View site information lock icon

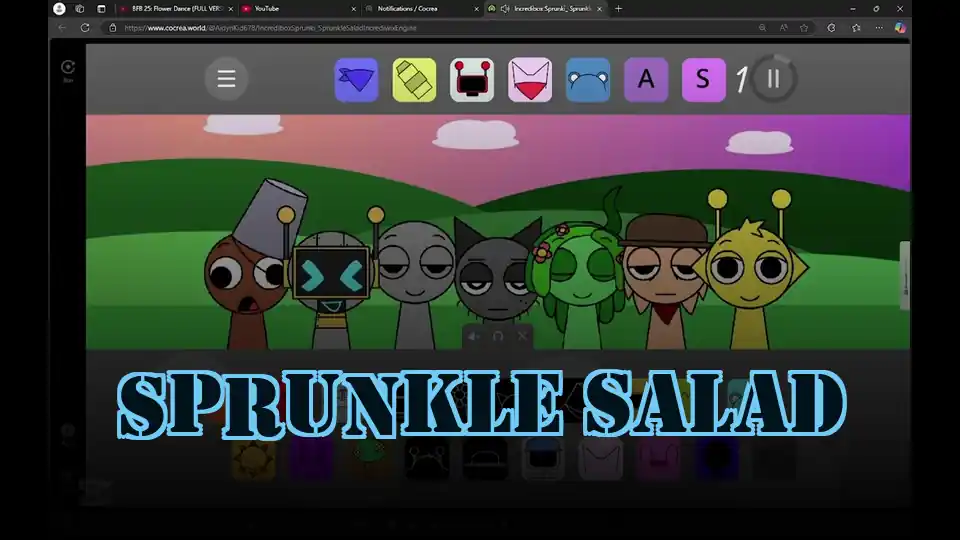(113, 28)
